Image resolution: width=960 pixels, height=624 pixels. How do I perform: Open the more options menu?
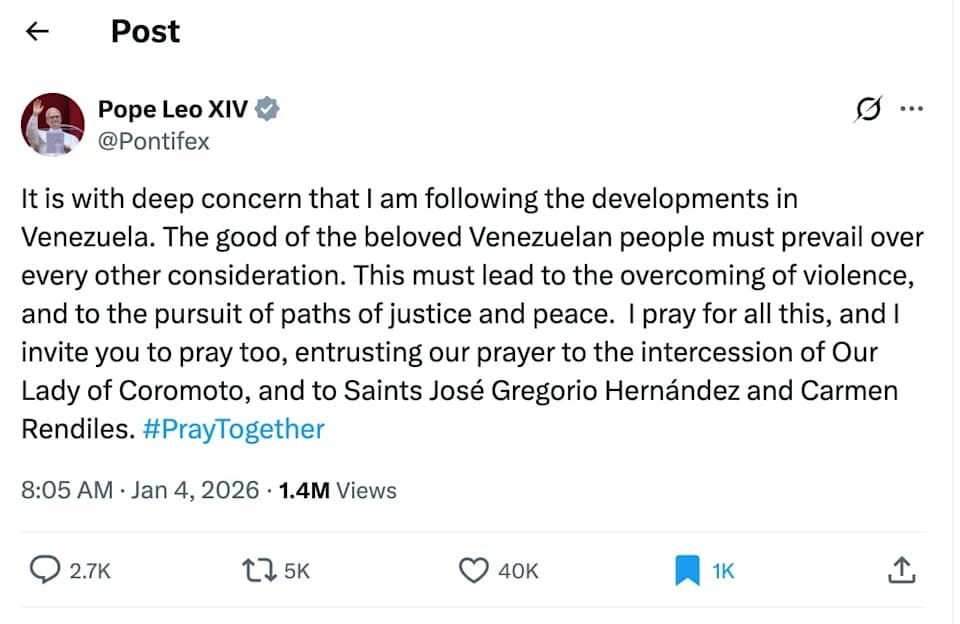point(913,109)
